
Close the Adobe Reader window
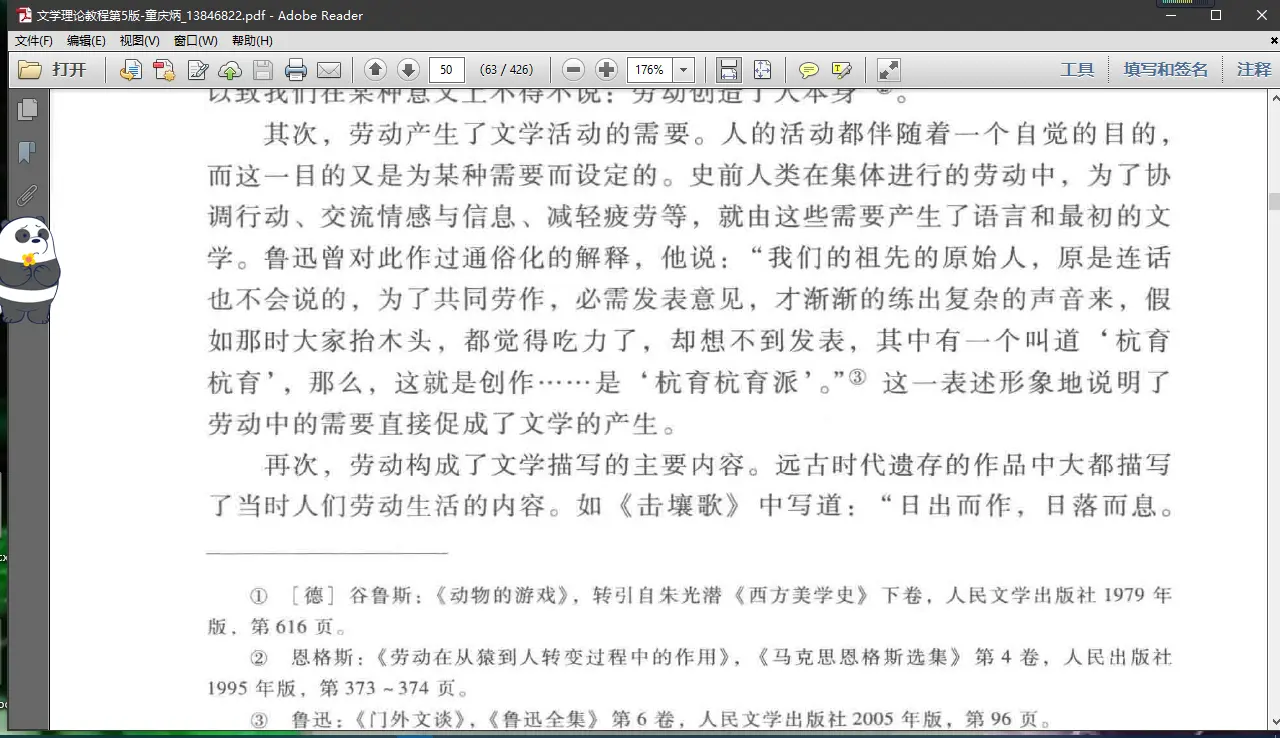pyautogui.click(x=1260, y=15)
